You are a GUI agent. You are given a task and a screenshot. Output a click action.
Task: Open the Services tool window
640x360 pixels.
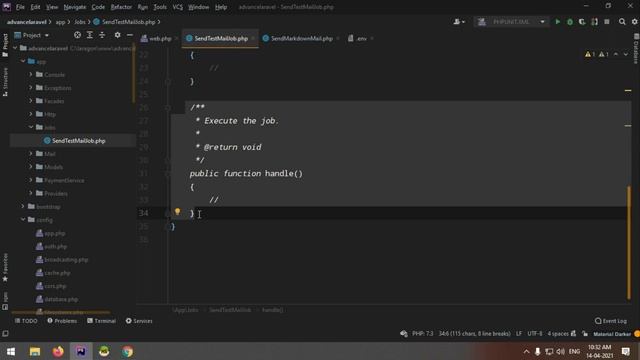tap(139, 321)
